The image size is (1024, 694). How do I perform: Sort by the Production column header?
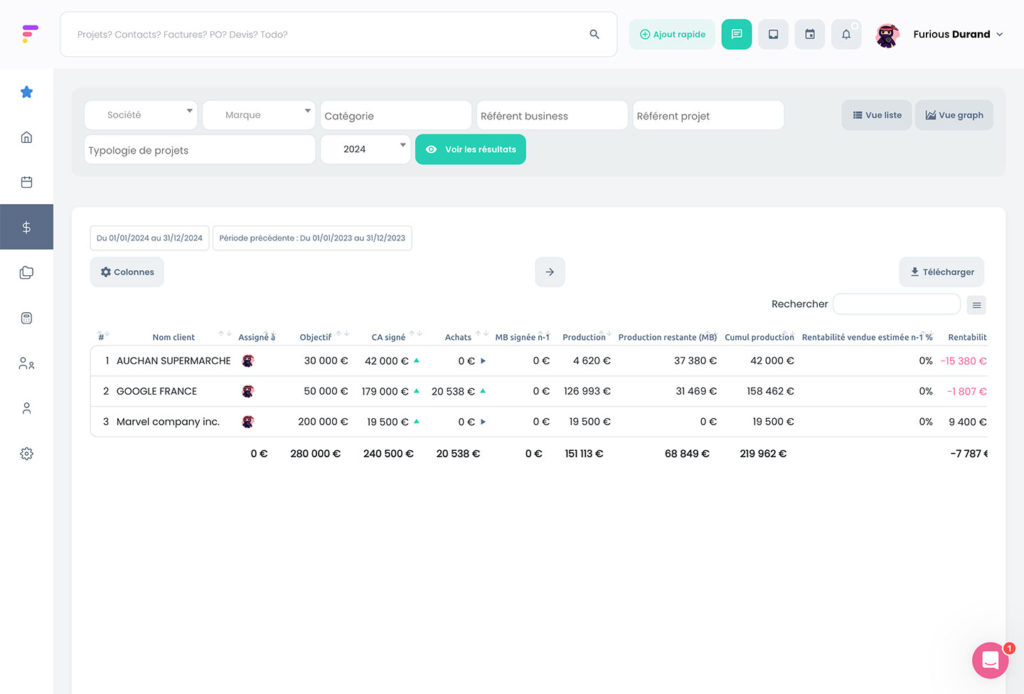coord(584,337)
